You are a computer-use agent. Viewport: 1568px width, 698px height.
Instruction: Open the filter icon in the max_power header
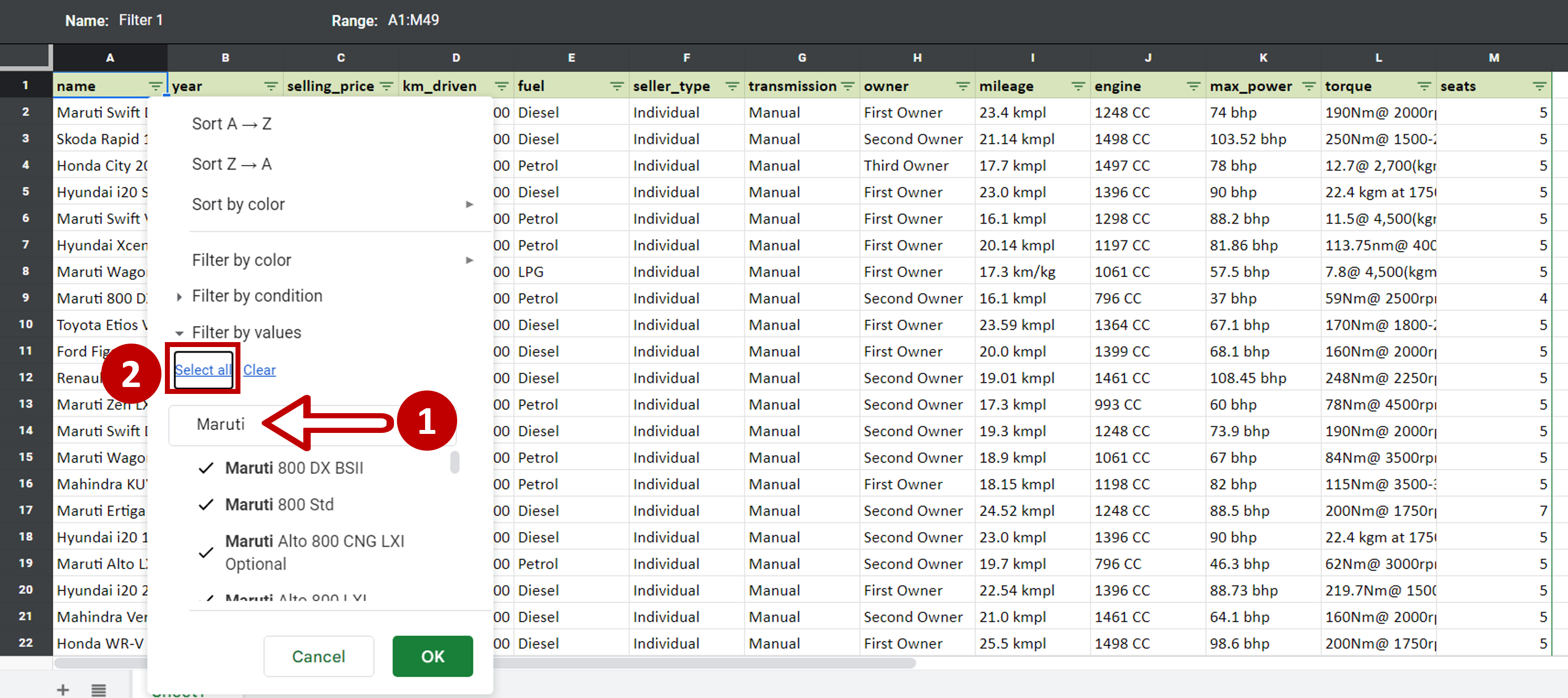(x=1309, y=86)
